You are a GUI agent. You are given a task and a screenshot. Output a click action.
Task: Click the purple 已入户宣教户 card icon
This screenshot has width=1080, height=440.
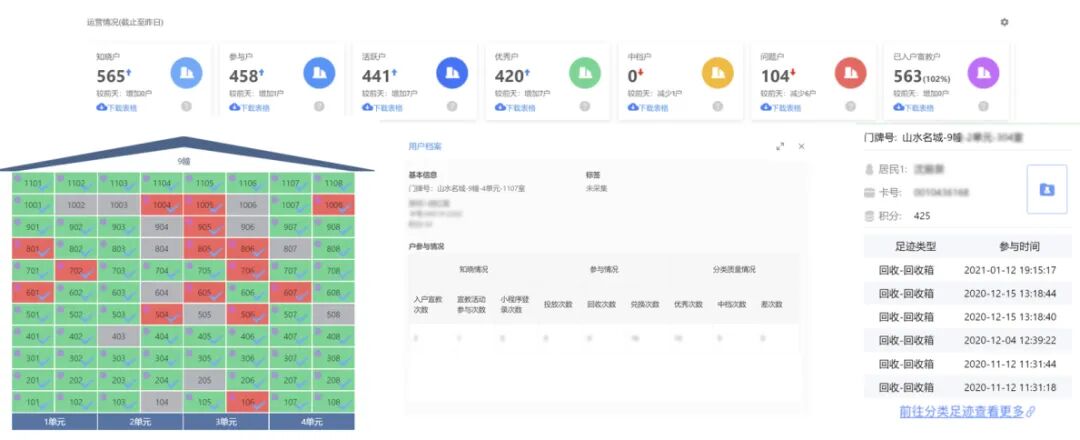[x=984, y=73]
